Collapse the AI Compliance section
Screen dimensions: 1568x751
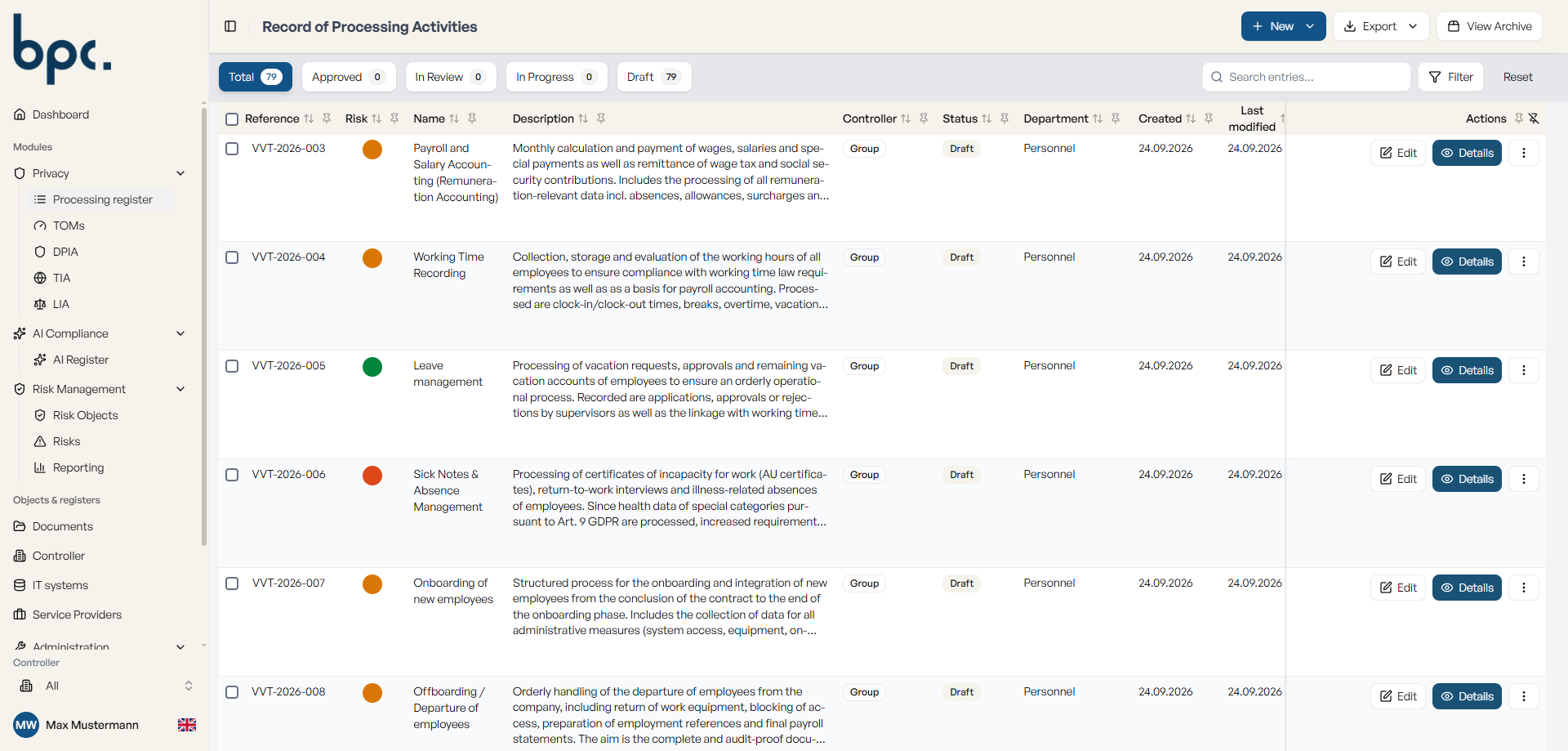tap(180, 333)
